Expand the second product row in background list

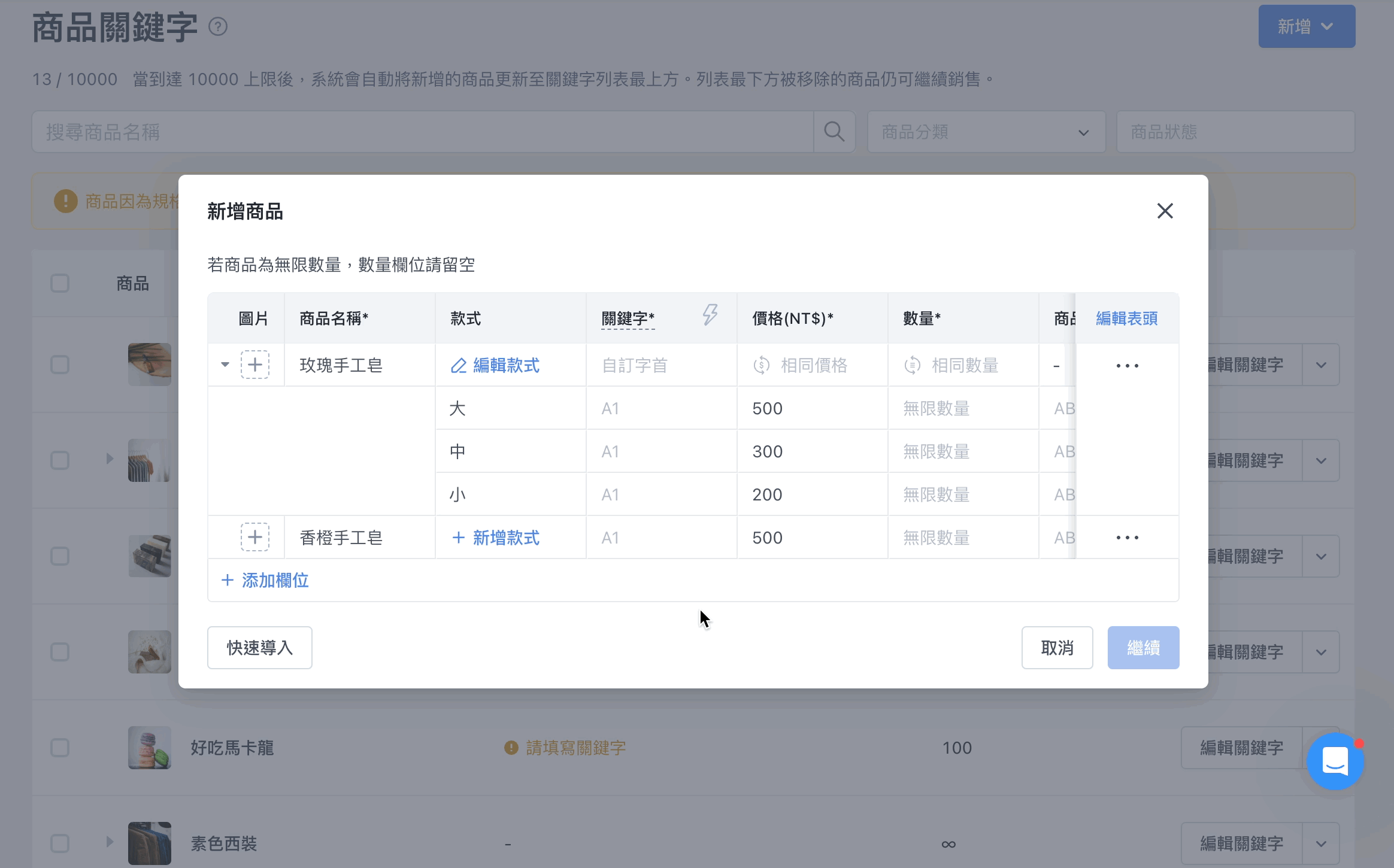coord(110,459)
